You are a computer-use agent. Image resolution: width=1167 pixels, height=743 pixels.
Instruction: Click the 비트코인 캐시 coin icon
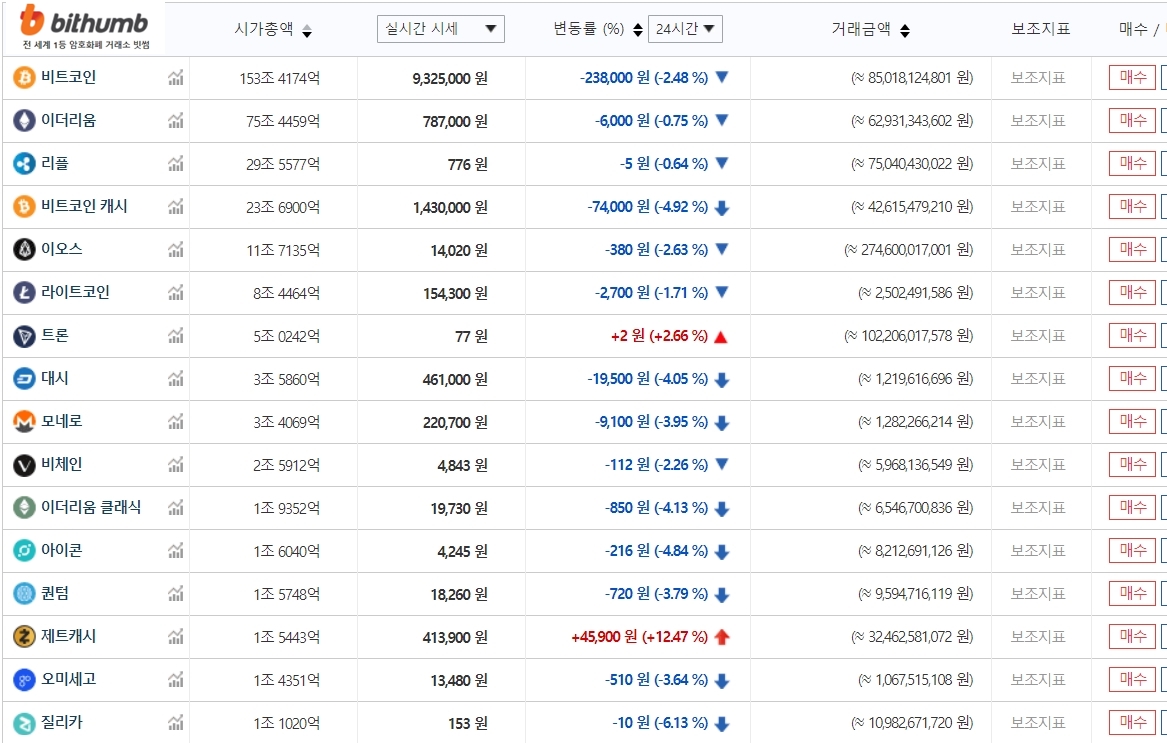pos(24,206)
